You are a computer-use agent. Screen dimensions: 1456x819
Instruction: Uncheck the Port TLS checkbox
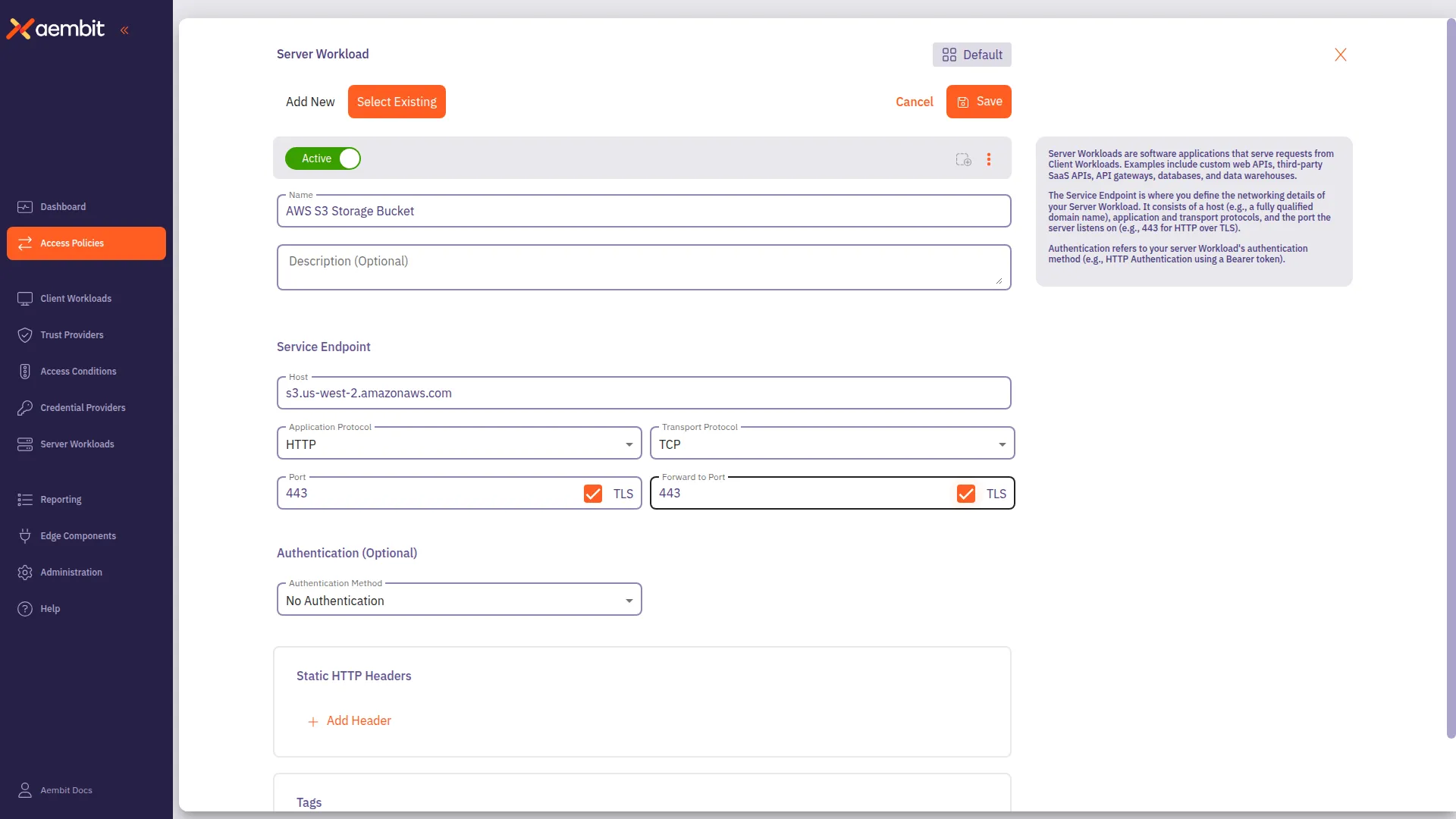click(593, 494)
